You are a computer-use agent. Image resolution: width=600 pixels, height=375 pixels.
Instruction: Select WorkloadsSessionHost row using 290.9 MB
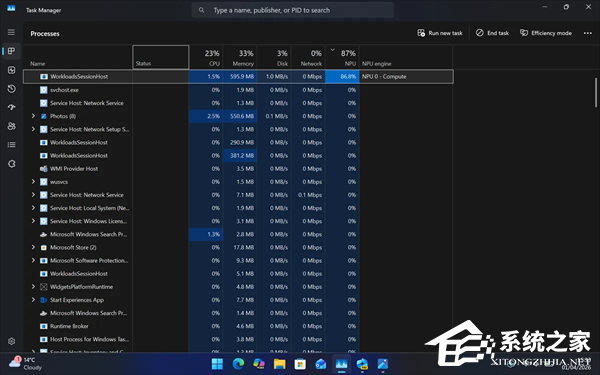(238, 142)
